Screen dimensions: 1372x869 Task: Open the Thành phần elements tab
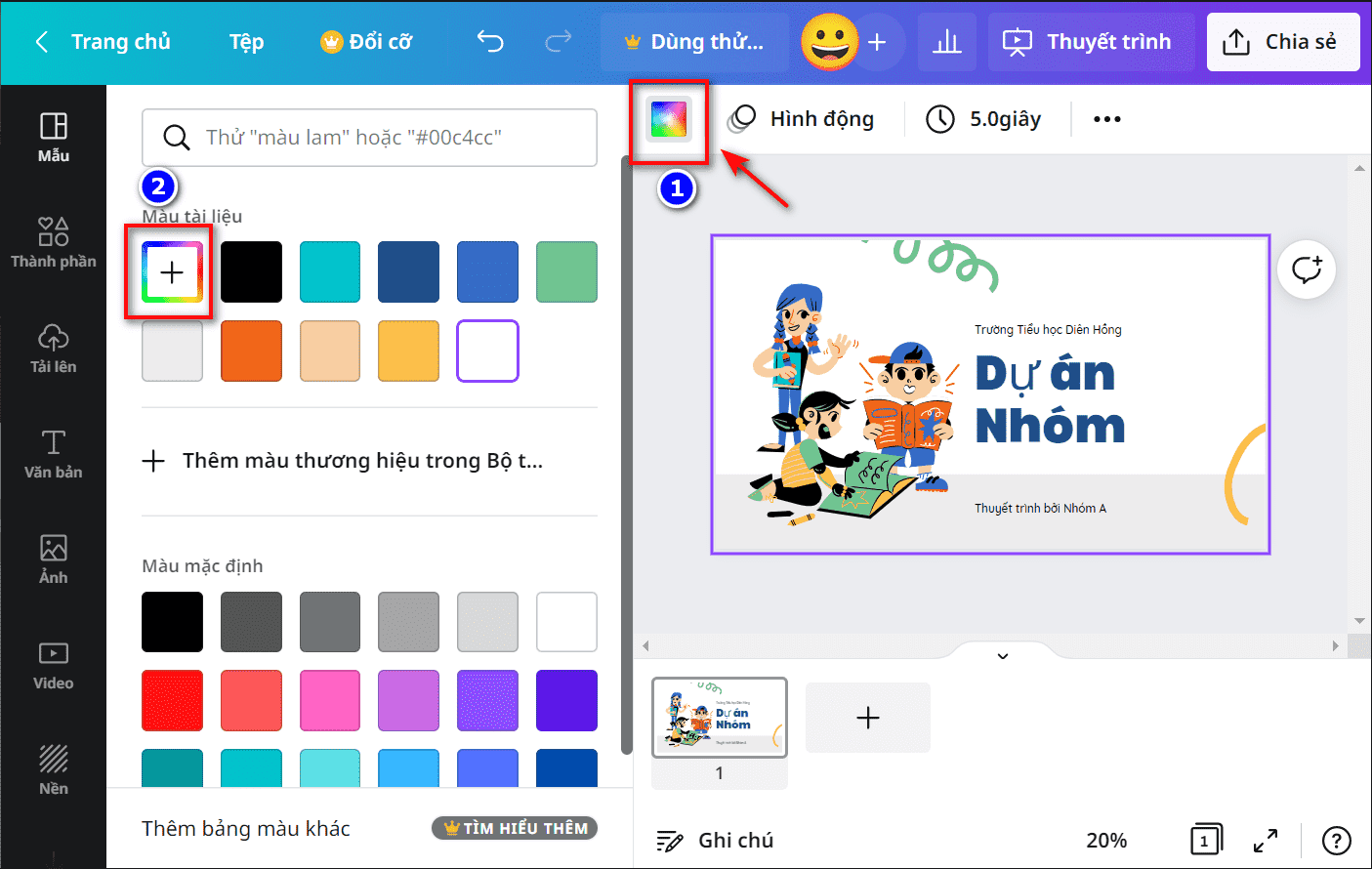[x=53, y=243]
